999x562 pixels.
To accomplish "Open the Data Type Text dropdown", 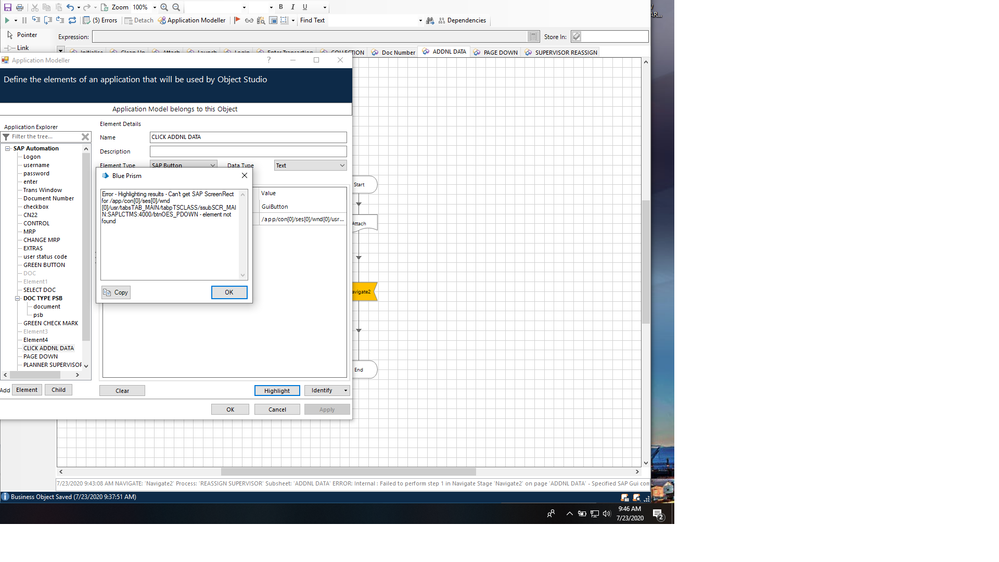I will 342,166.
